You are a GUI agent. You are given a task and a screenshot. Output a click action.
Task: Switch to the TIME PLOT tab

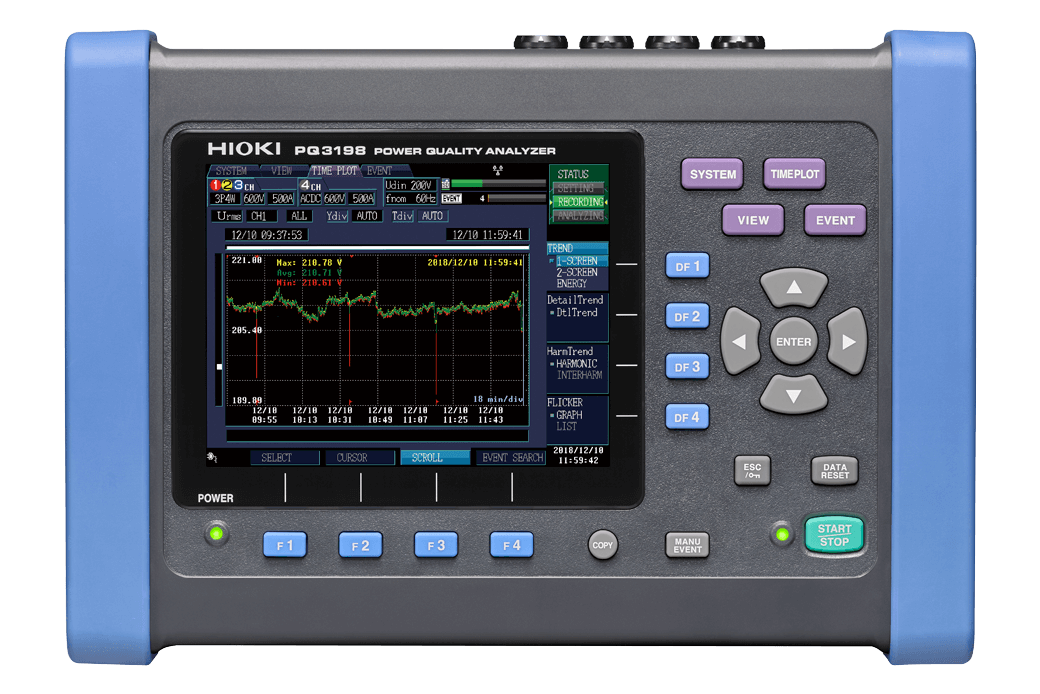tap(337, 171)
